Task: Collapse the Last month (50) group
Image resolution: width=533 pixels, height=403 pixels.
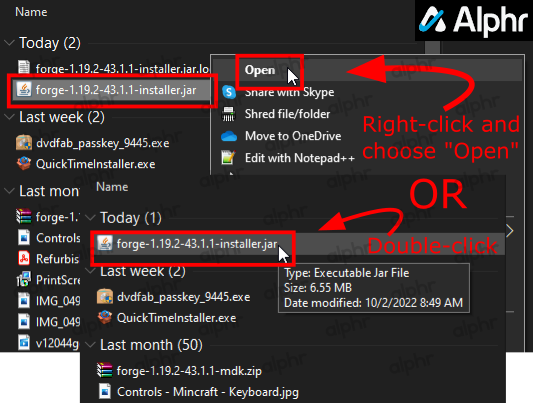Action: [x=90, y=345]
